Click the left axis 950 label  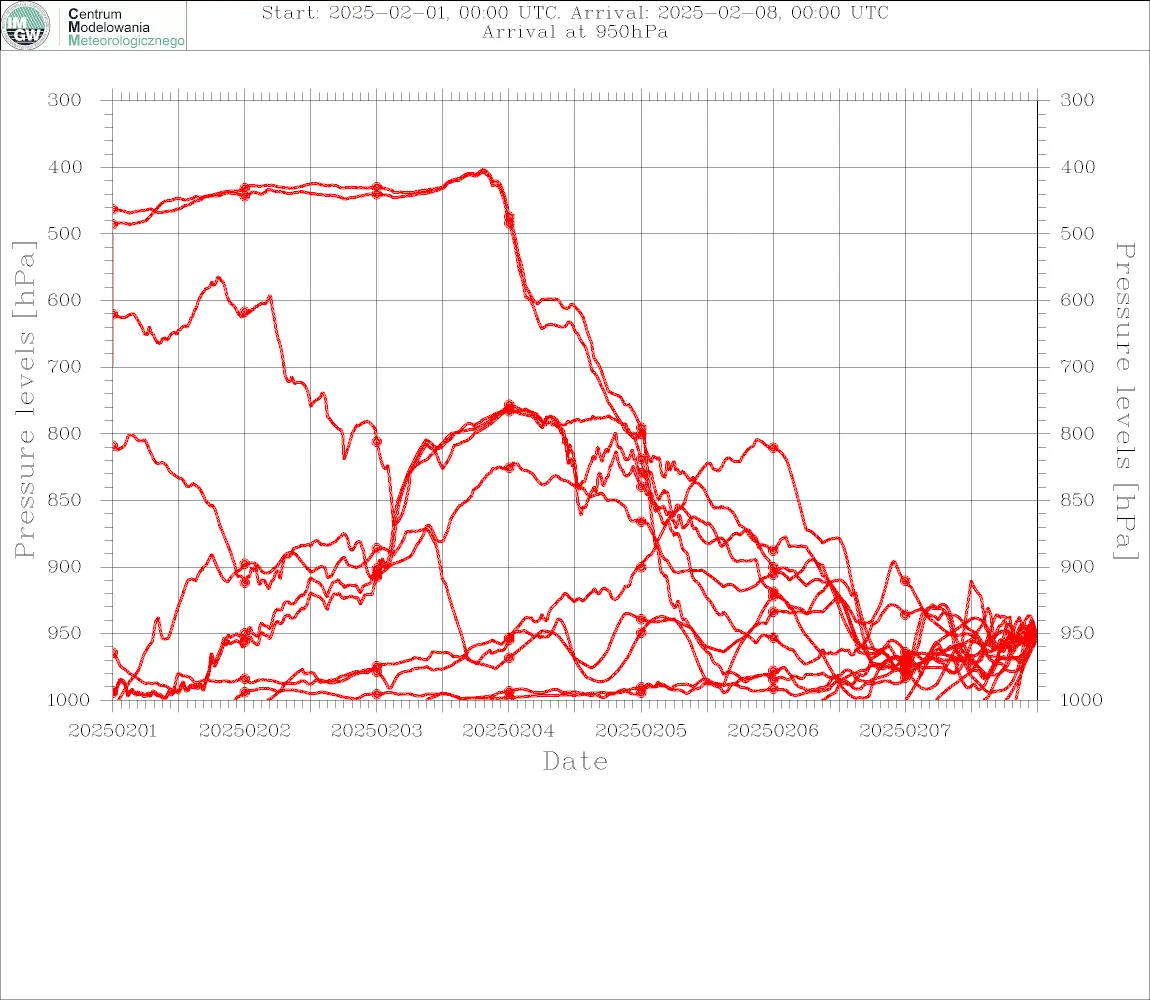[x=65, y=632]
